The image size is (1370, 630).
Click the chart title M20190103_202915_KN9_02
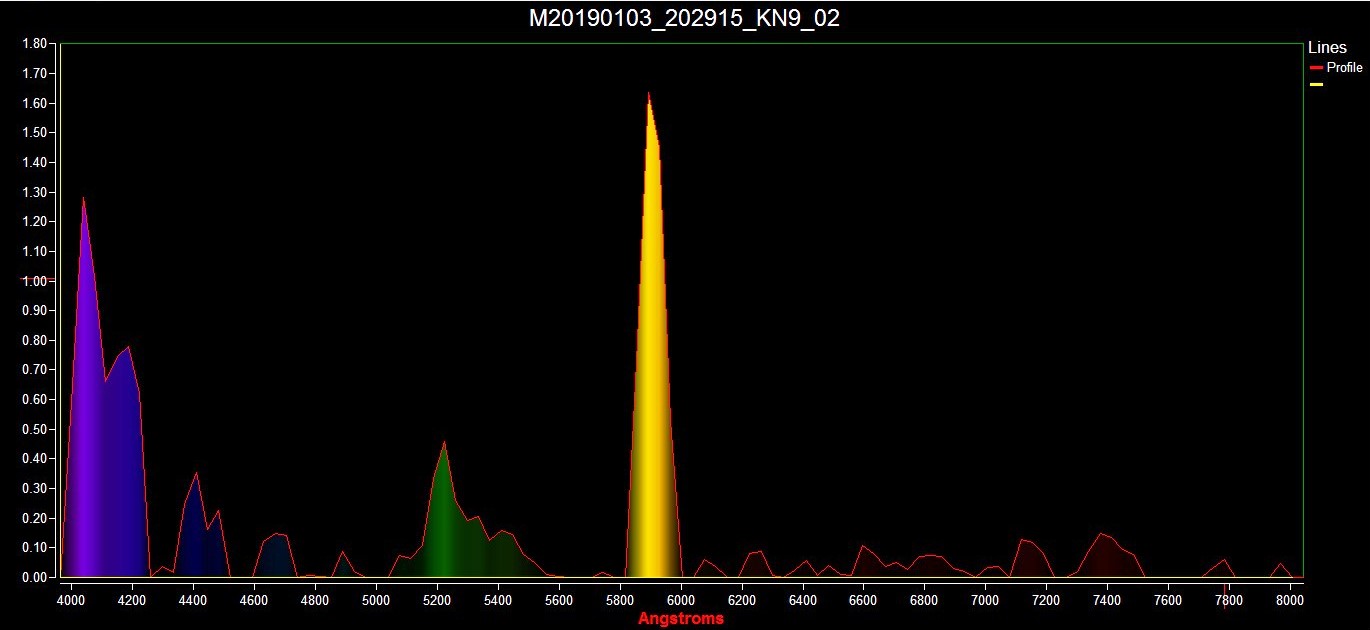tap(684, 18)
